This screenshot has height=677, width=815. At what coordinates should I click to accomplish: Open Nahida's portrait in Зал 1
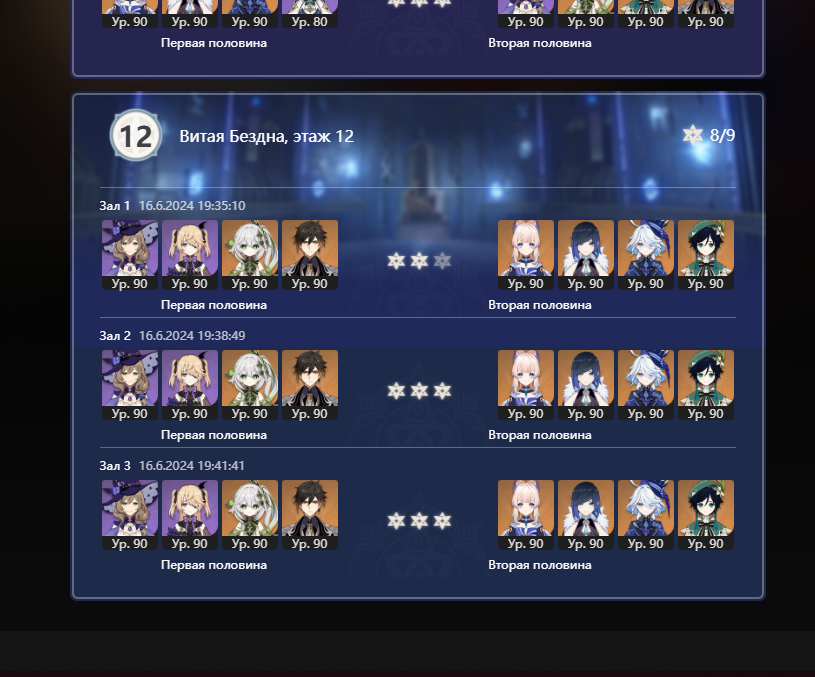tap(250, 255)
